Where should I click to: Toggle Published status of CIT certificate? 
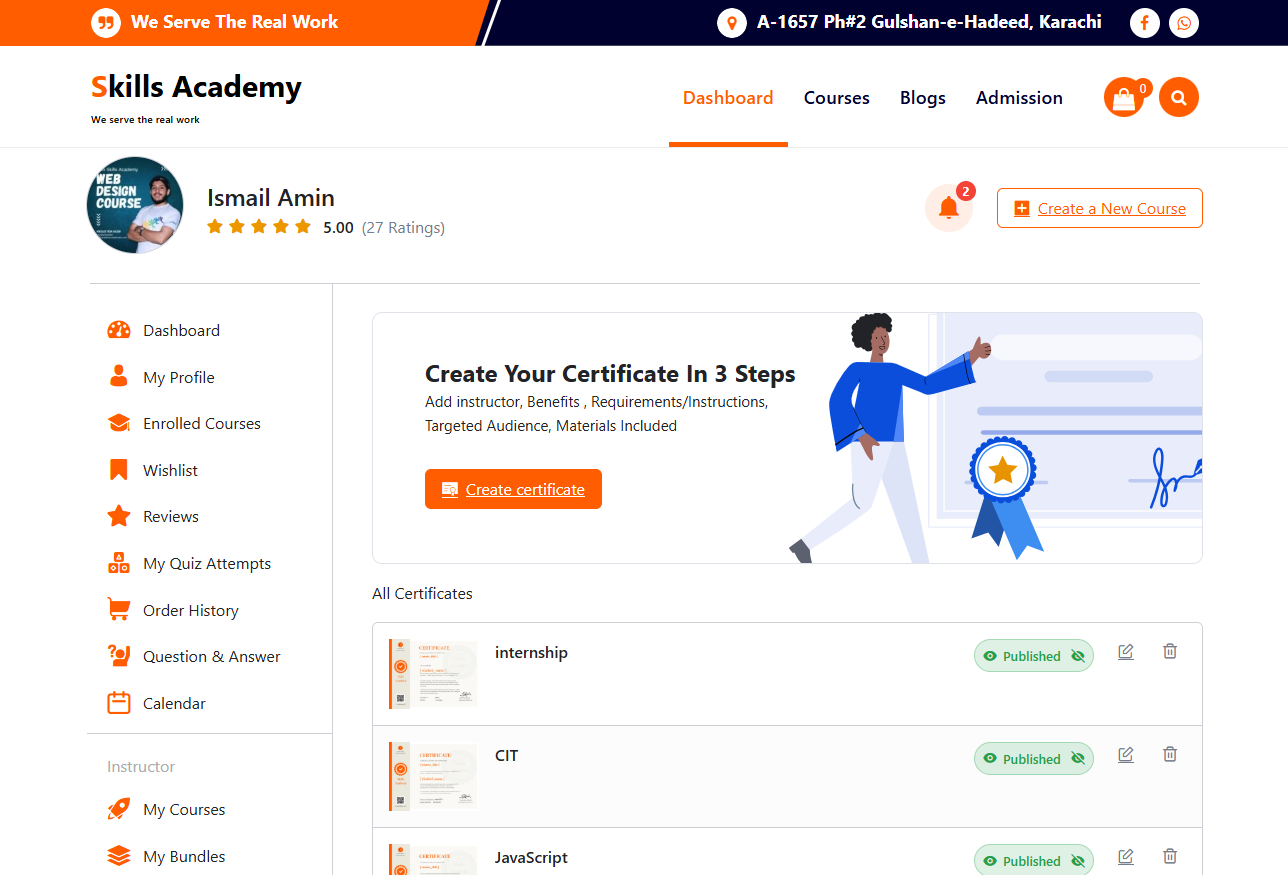(x=1034, y=759)
